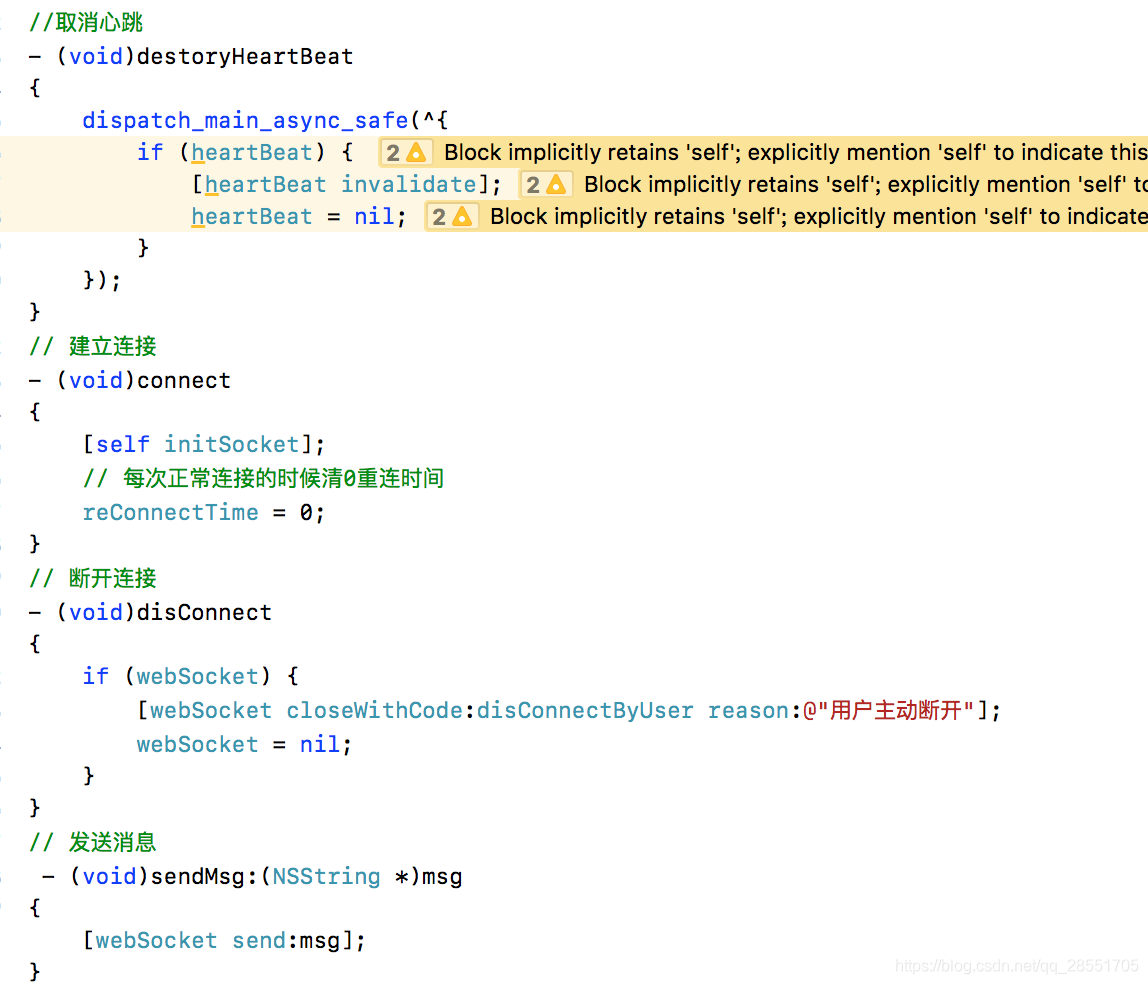Click warning badge on 'heartBeat = nil' line

(x=452, y=217)
